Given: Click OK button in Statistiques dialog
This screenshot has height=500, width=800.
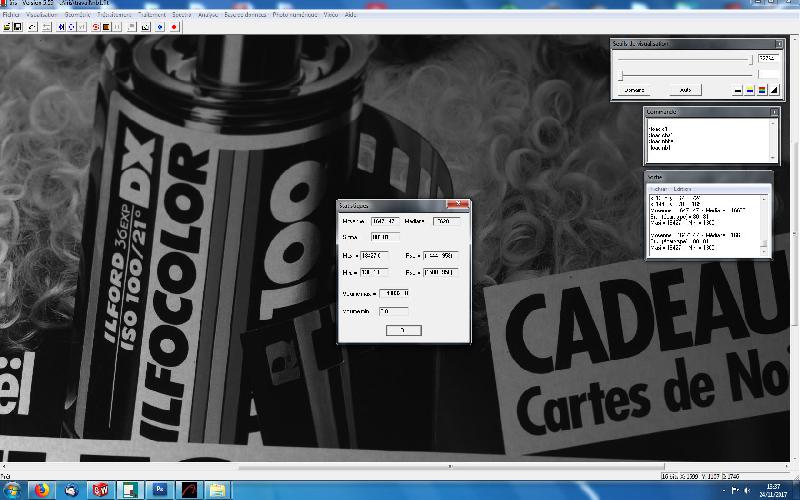Looking at the screenshot, I should [404, 330].
